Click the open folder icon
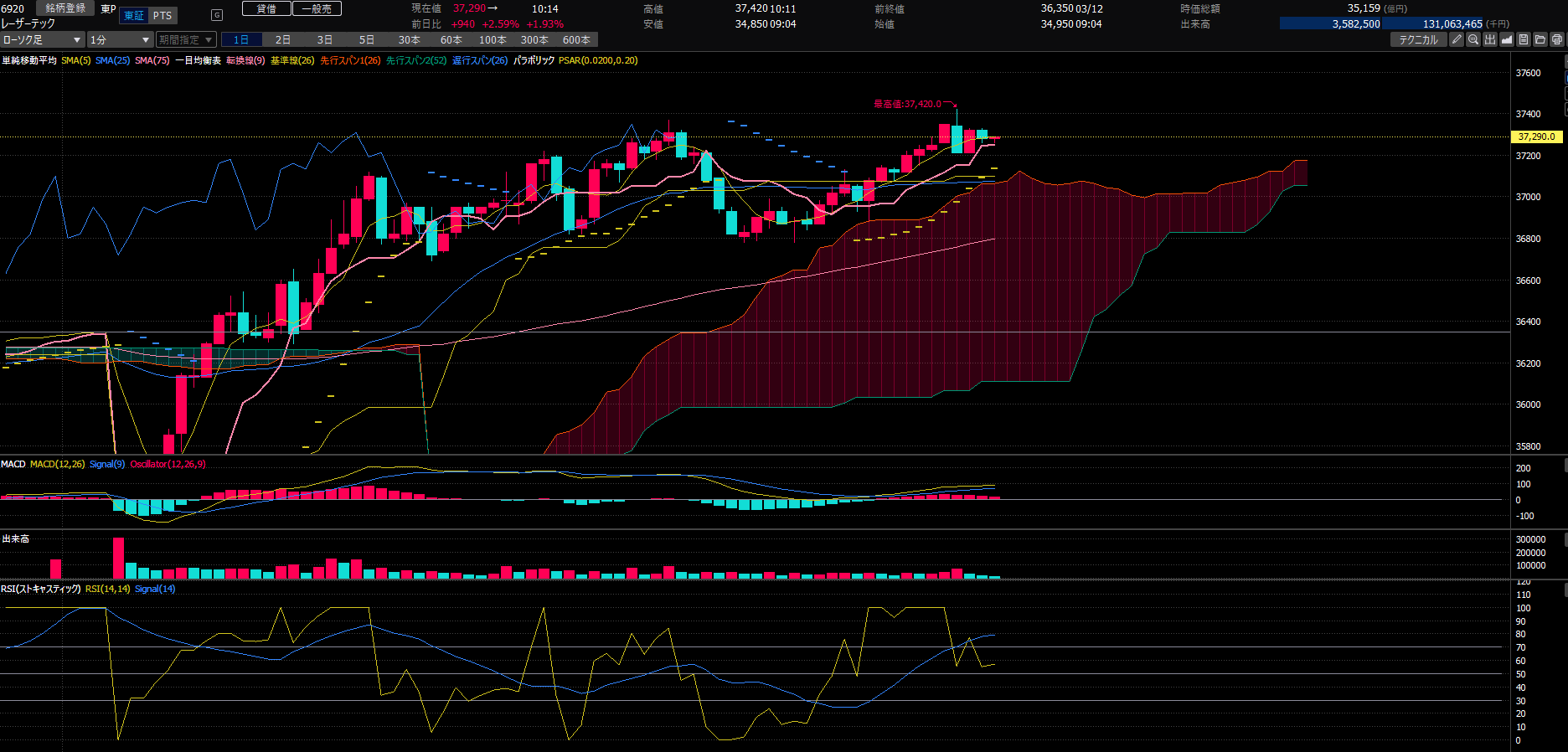The height and width of the screenshot is (752, 1568). [1540, 39]
